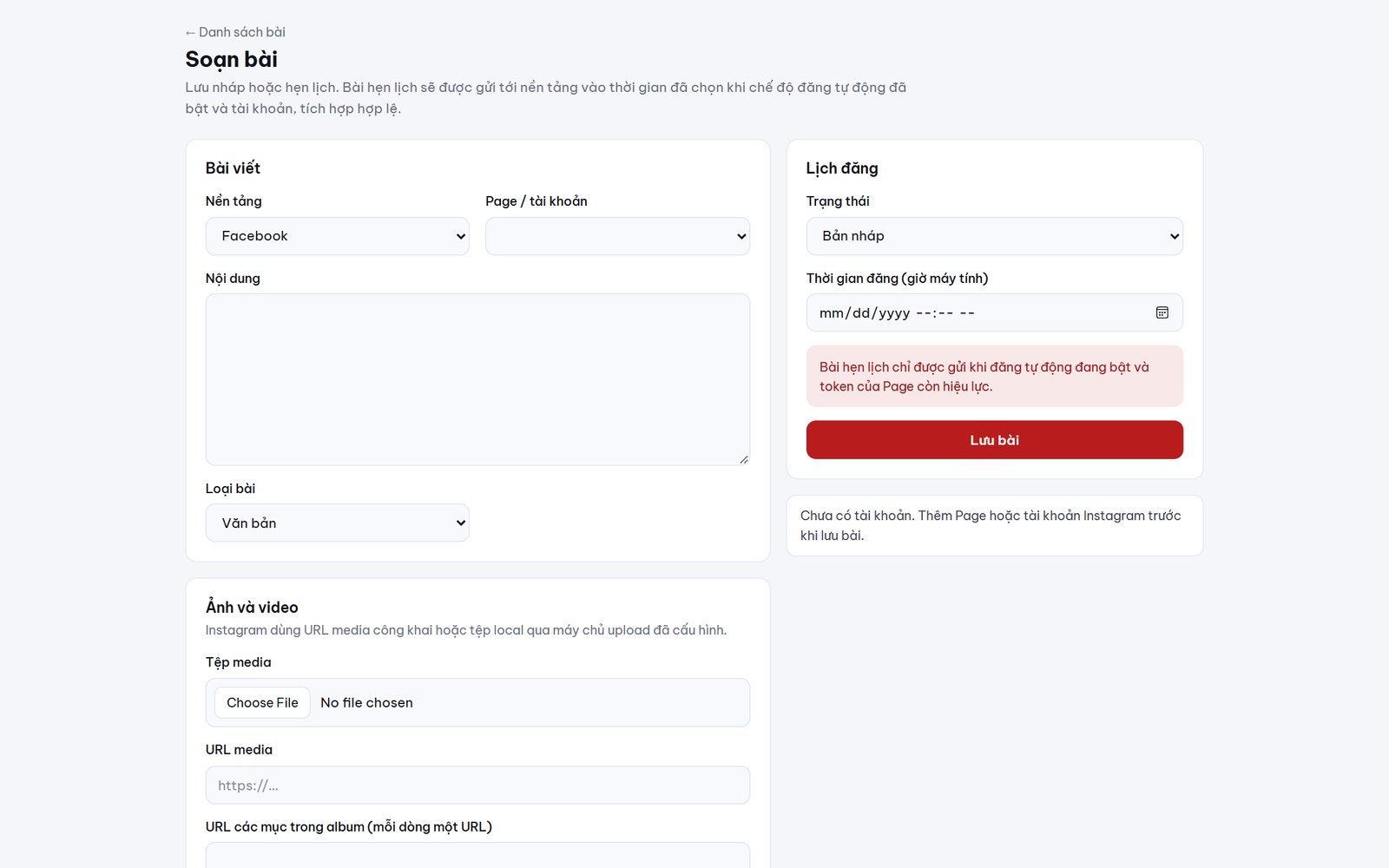Click the Thời gian đăng date-time field
This screenshot has width=1389, height=868.
tap(994, 312)
